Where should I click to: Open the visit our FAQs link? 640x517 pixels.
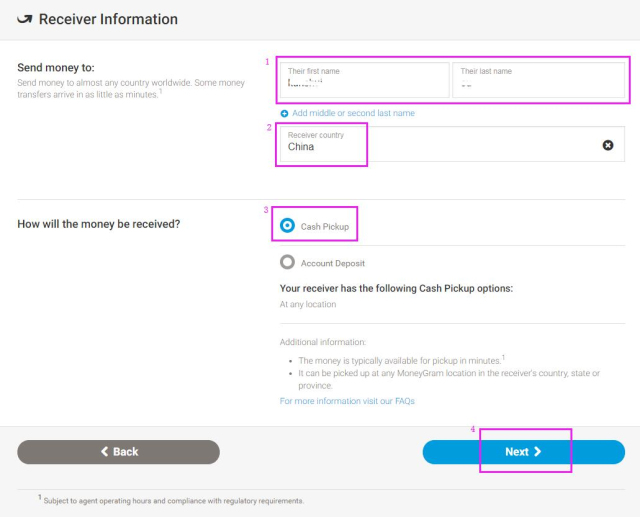click(347, 401)
